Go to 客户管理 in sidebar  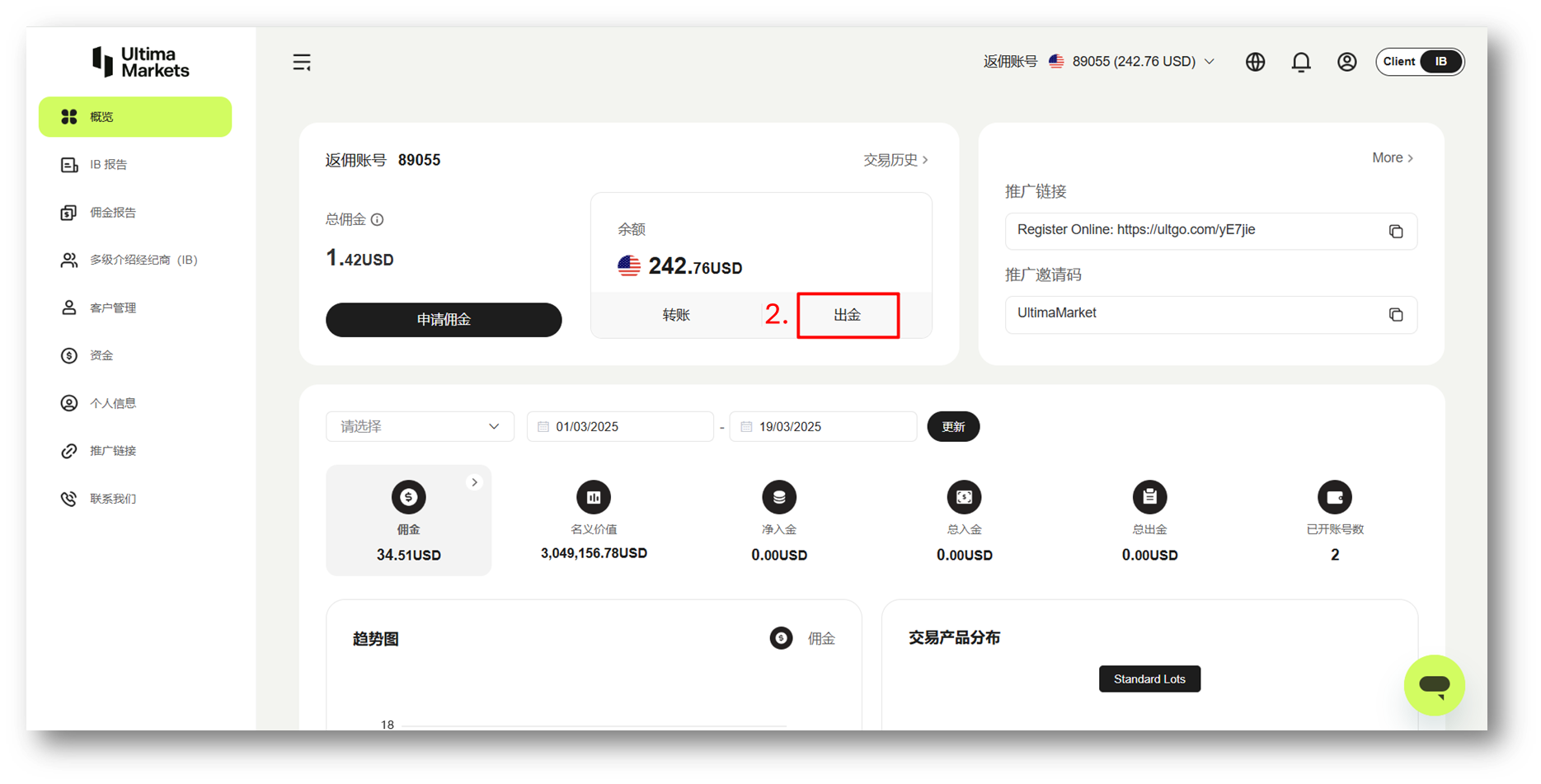[113, 307]
